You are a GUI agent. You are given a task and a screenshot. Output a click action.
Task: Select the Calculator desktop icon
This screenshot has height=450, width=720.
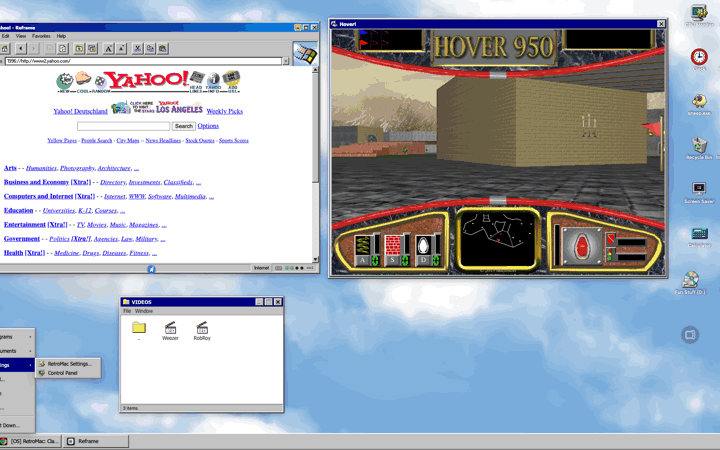699,237
